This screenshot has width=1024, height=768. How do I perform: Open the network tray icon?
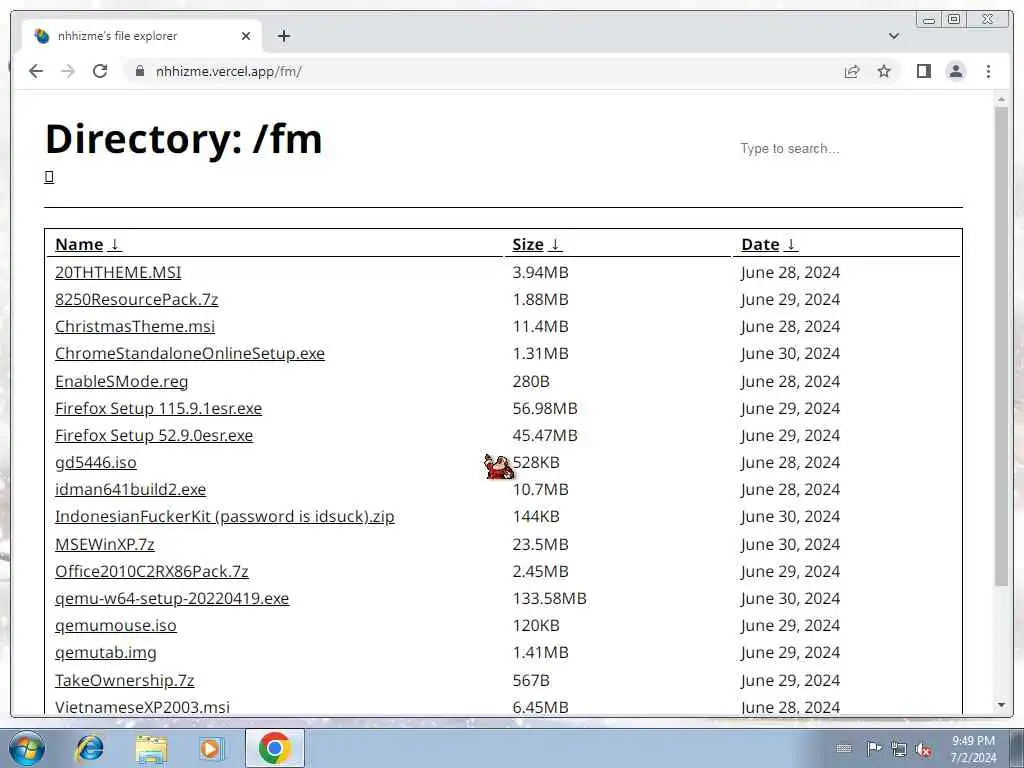coord(899,749)
